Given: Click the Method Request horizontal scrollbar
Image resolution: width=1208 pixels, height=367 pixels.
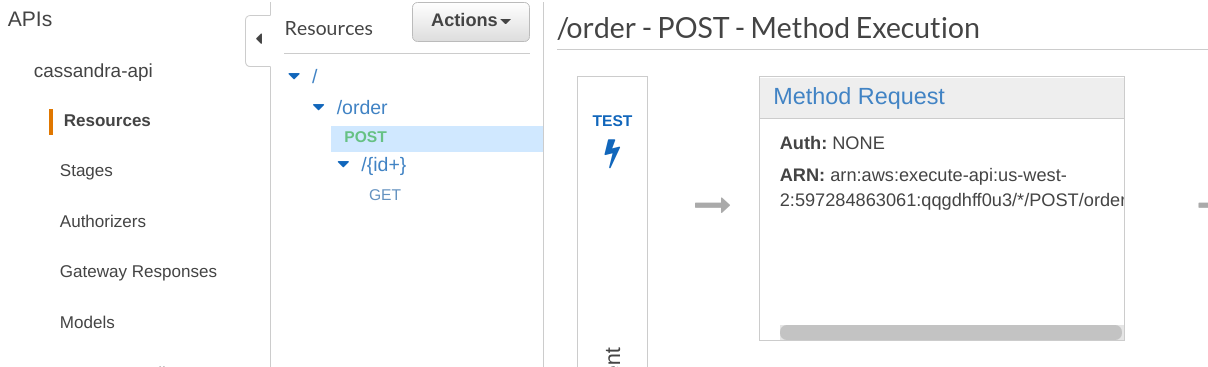Looking at the screenshot, I should point(950,332).
